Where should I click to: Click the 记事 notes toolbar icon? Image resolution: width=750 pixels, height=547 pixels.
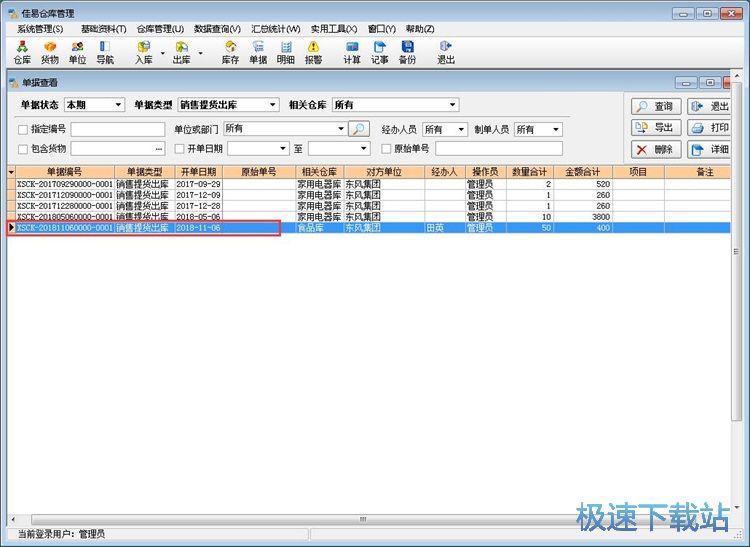pyautogui.click(x=379, y=53)
